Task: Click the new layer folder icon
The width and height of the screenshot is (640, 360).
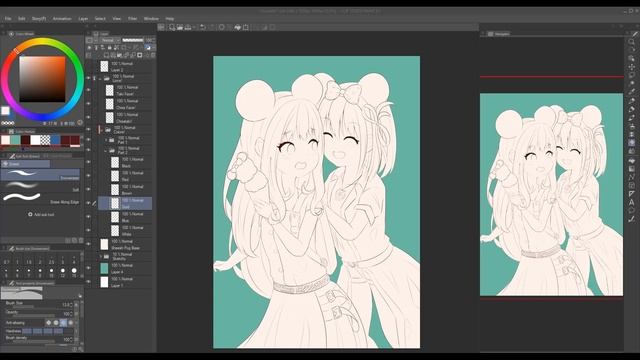Action: [119, 55]
